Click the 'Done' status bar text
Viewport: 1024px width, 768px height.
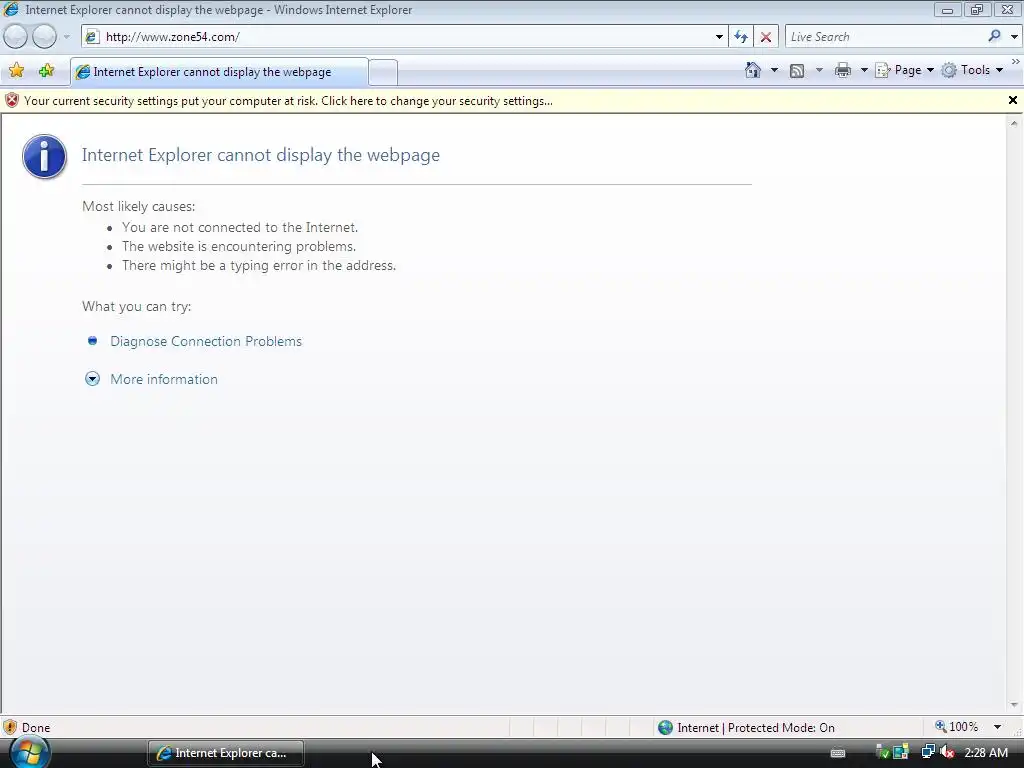pos(36,728)
